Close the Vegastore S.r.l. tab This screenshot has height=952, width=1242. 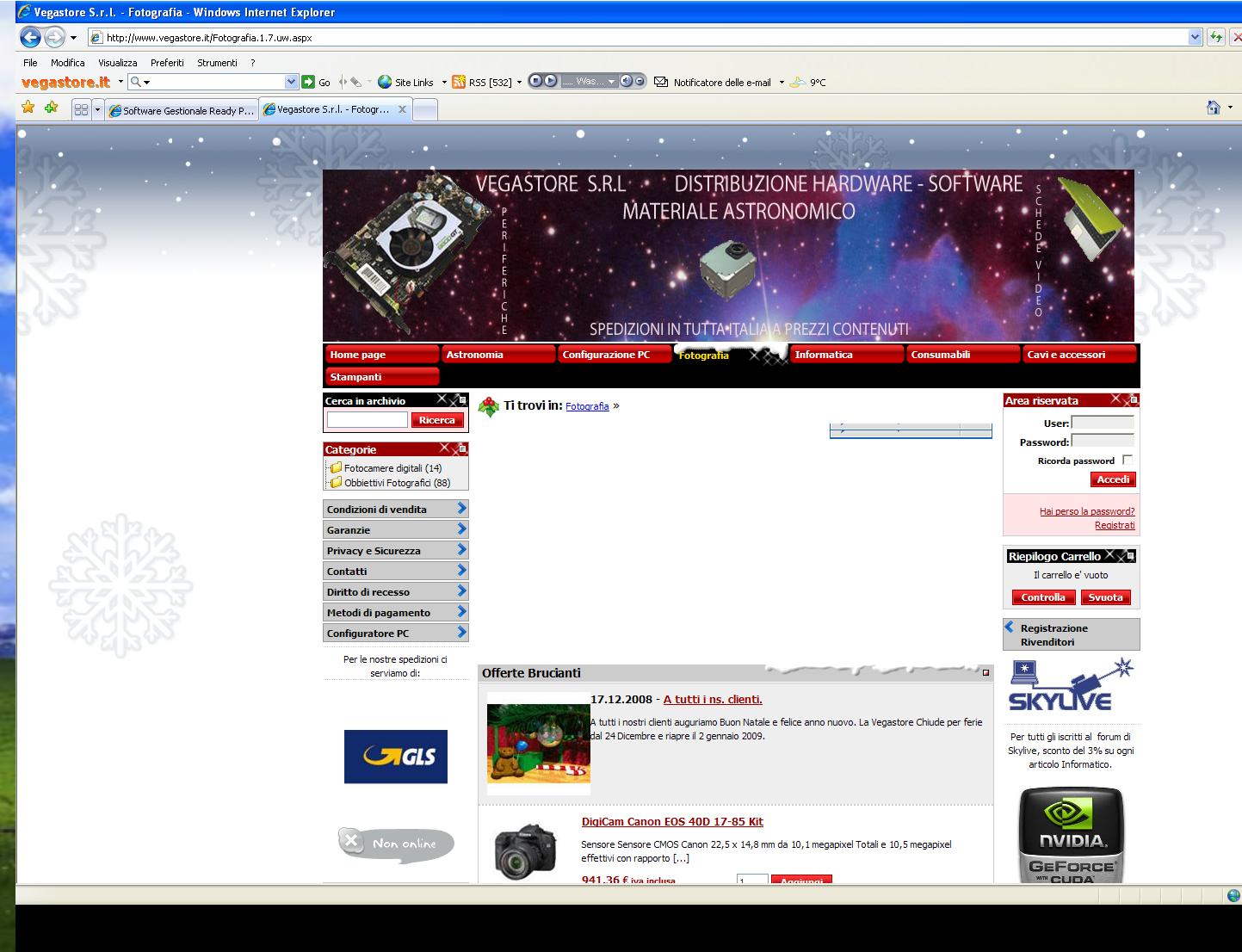pos(402,109)
